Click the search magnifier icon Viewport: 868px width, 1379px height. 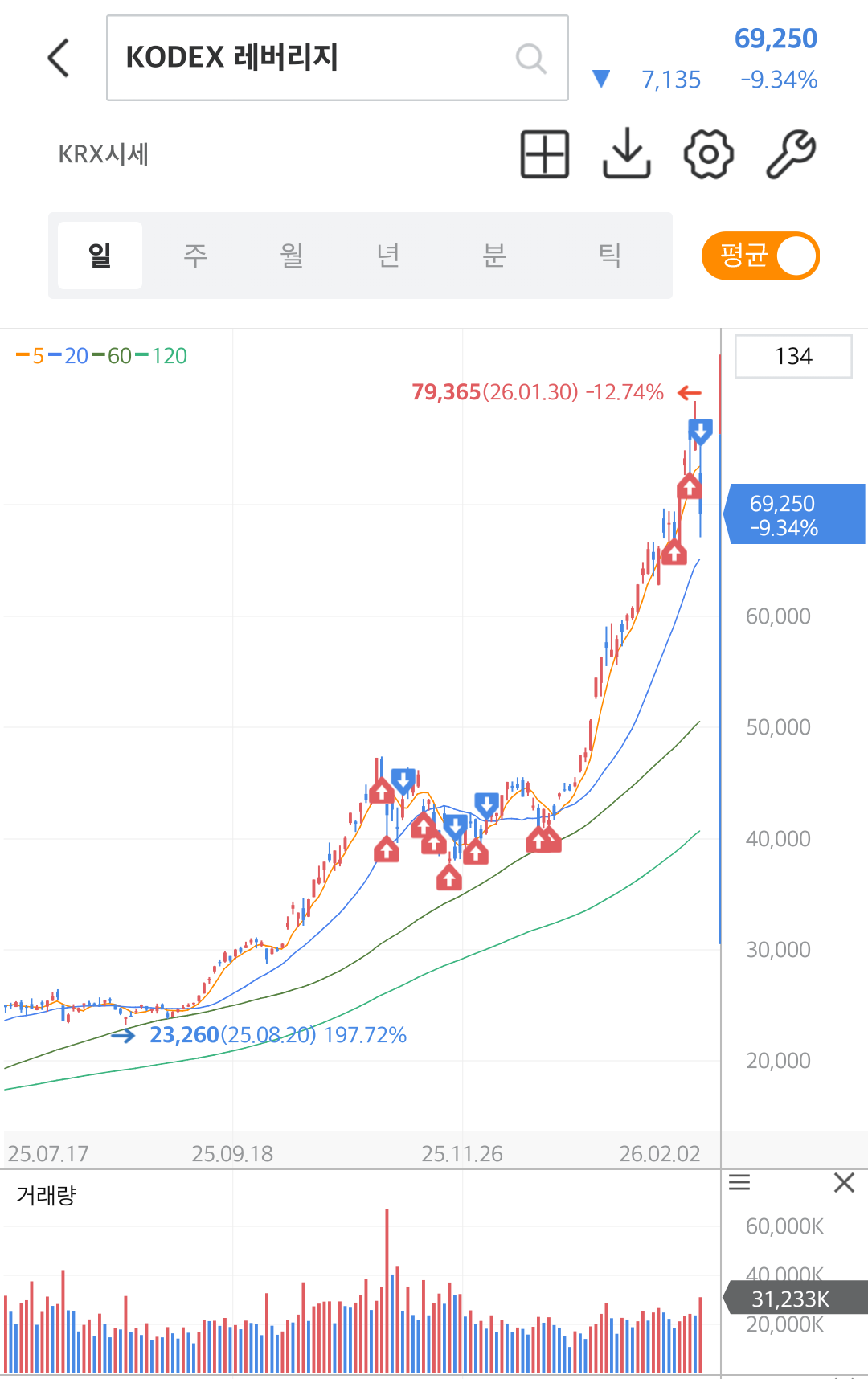(x=530, y=58)
